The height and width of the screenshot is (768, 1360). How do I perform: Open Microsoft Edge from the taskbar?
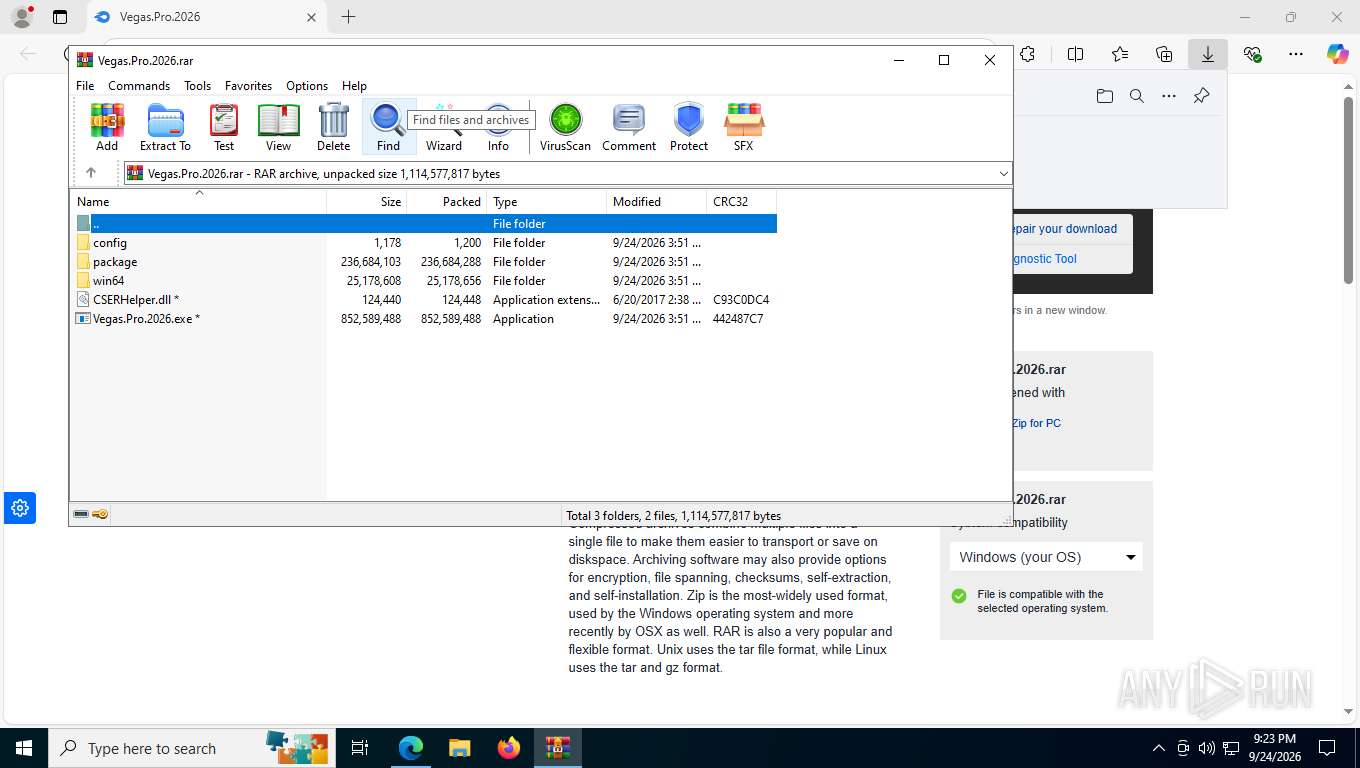point(411,748)
